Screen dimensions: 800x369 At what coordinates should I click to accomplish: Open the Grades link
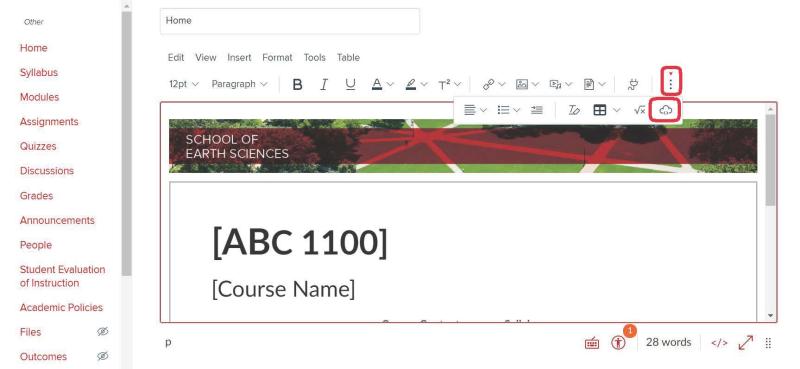36,195
